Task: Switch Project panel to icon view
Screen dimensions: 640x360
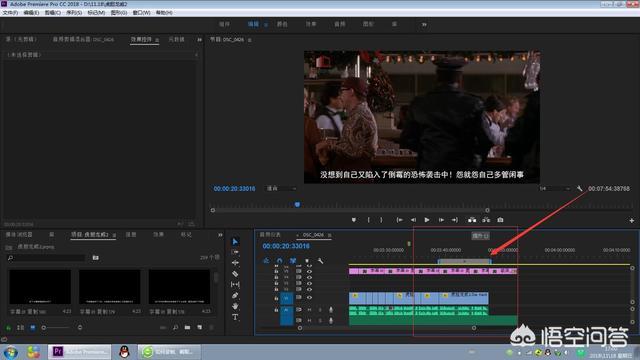Action: pos(33,328)
